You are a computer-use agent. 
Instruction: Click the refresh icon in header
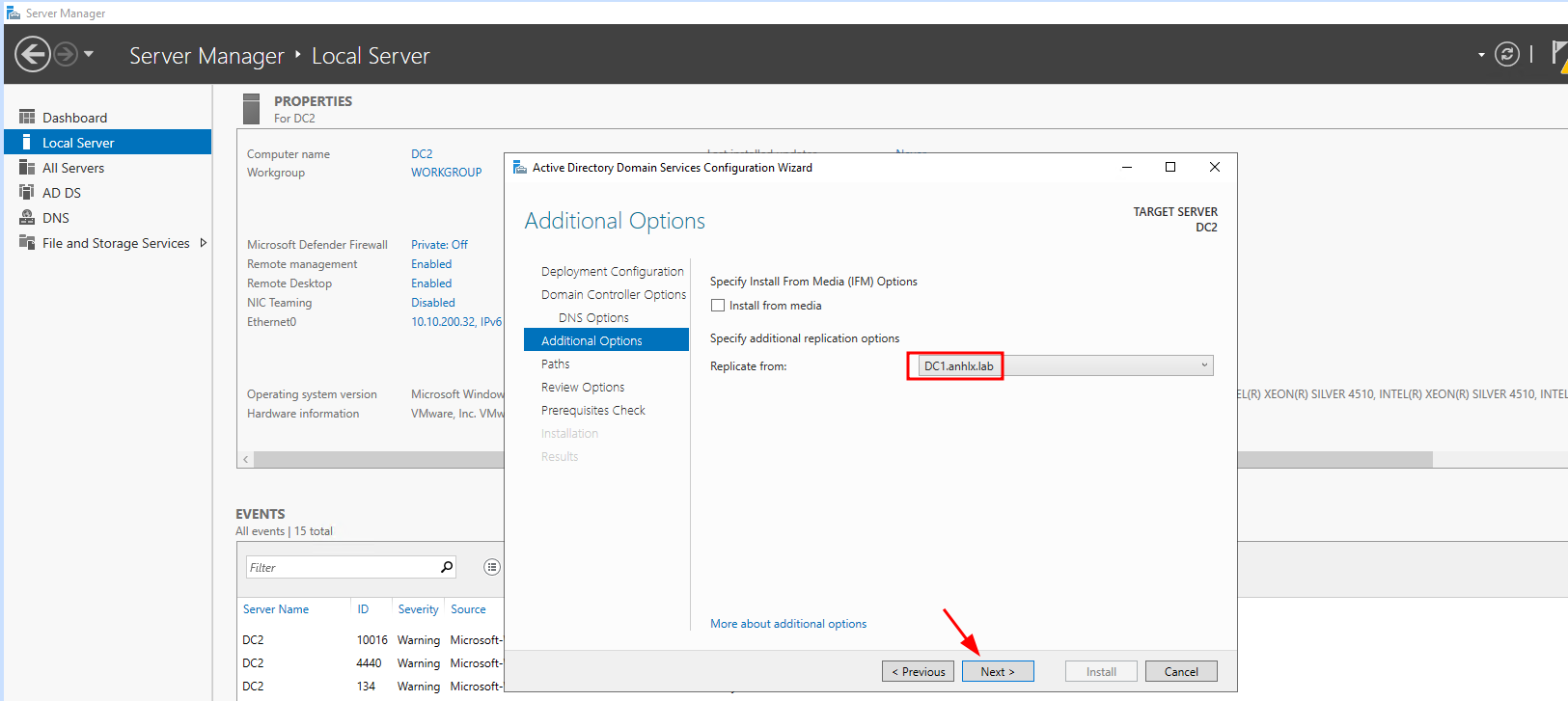1506,55
